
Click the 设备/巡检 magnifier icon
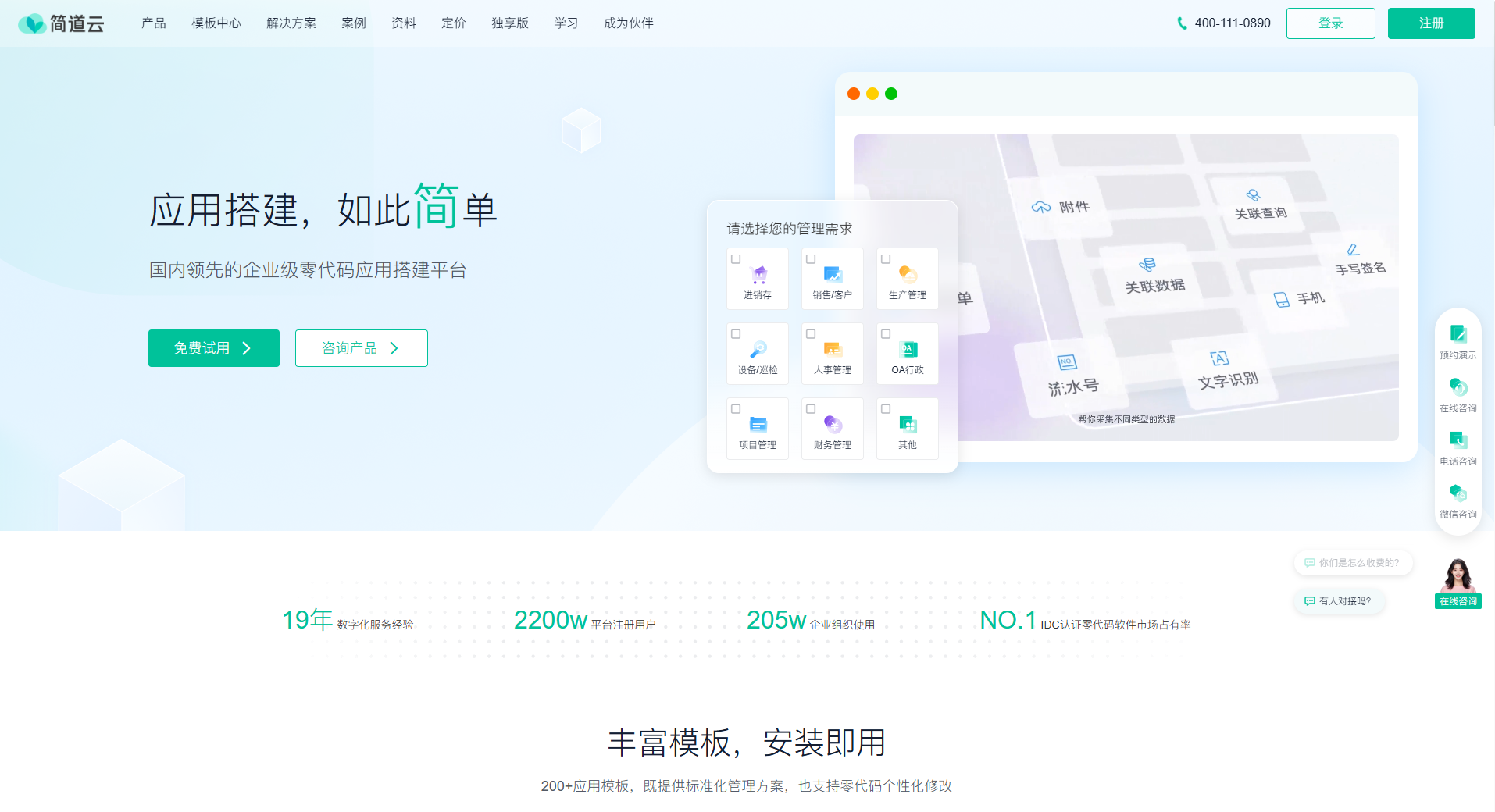pyautogui.click(x=758, y=349)
